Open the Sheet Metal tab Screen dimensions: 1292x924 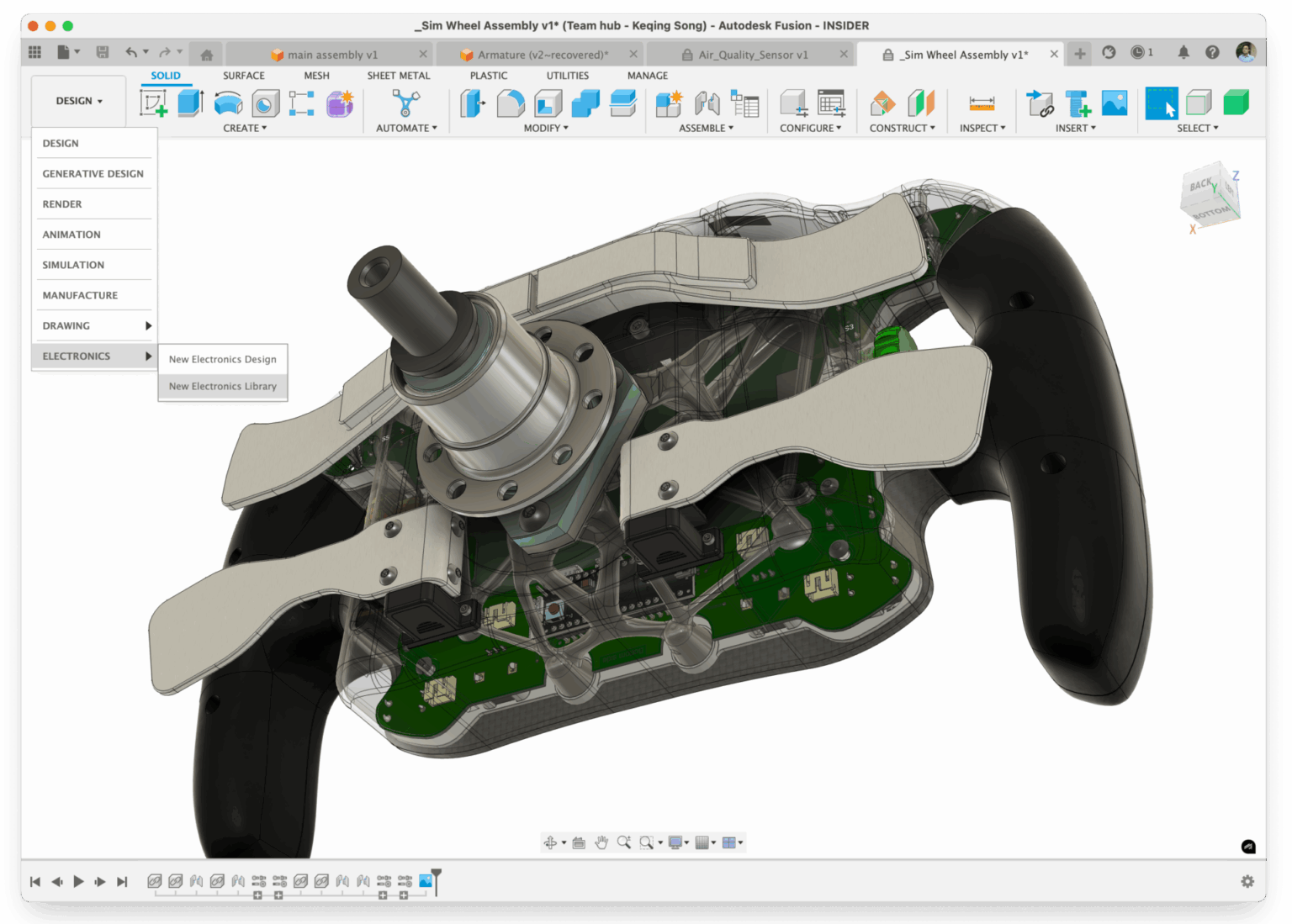coord(399,75)
